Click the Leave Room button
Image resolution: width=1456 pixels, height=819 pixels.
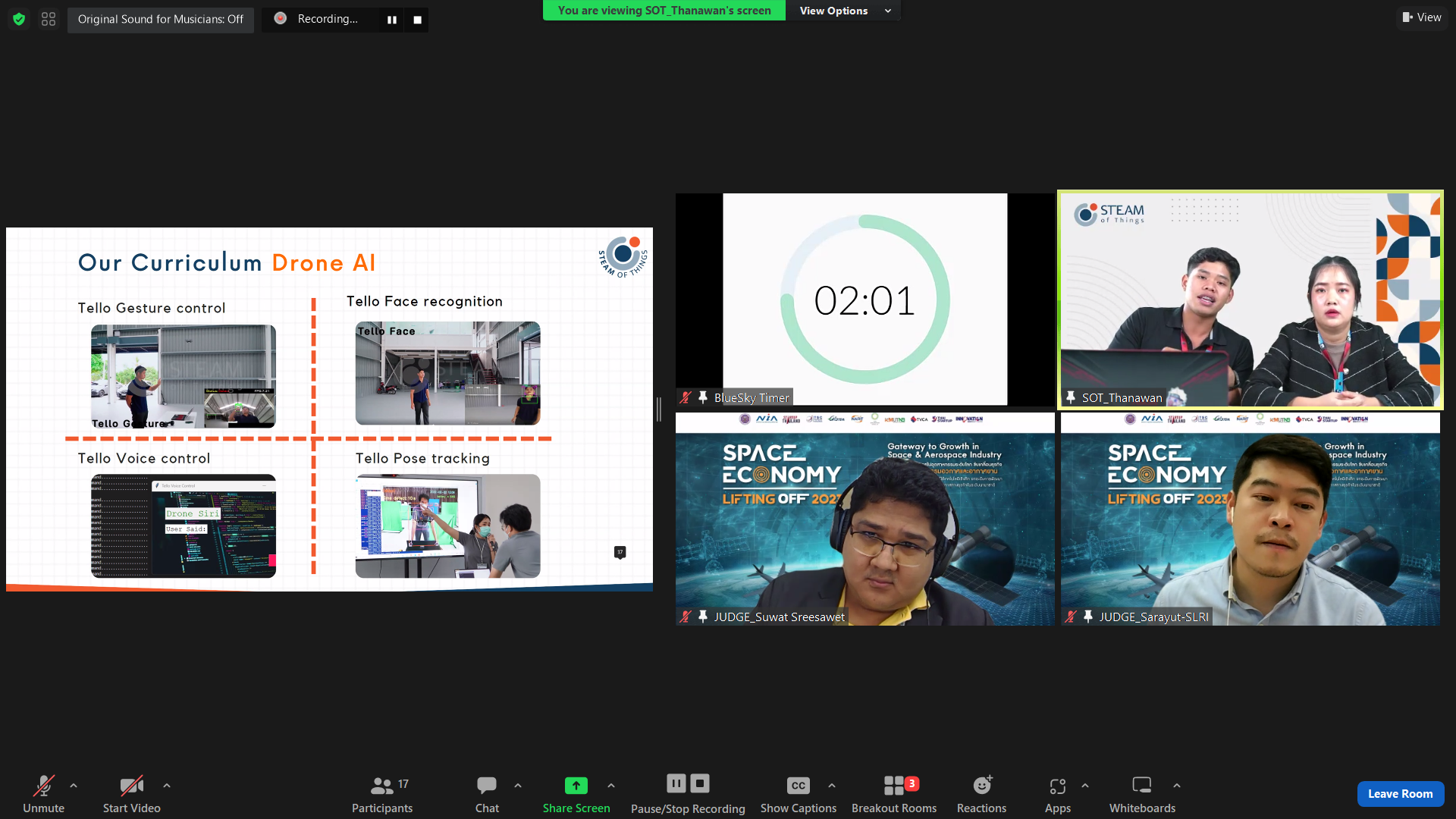point(1401,794)
